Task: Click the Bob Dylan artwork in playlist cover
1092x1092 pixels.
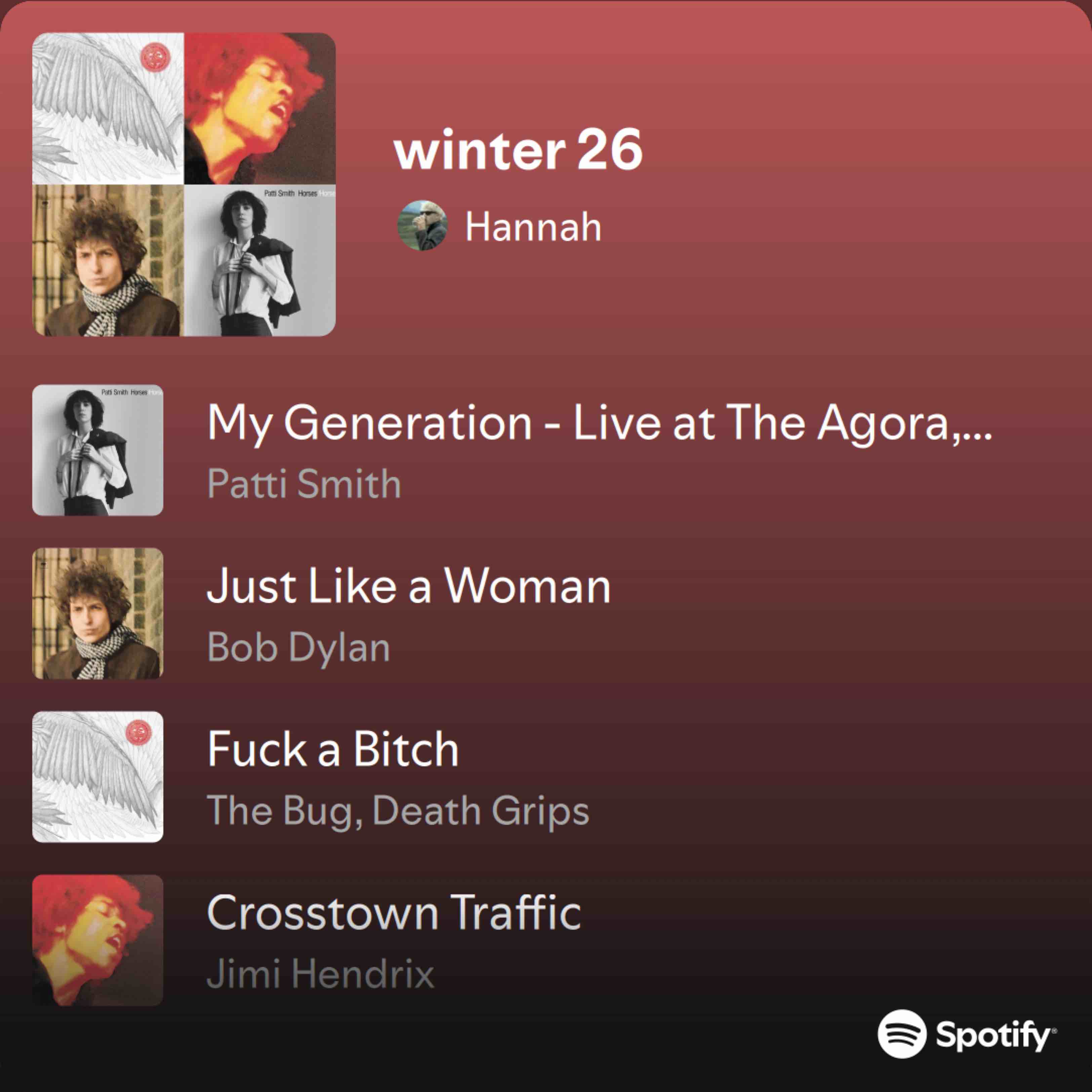Action: [108, 260]
